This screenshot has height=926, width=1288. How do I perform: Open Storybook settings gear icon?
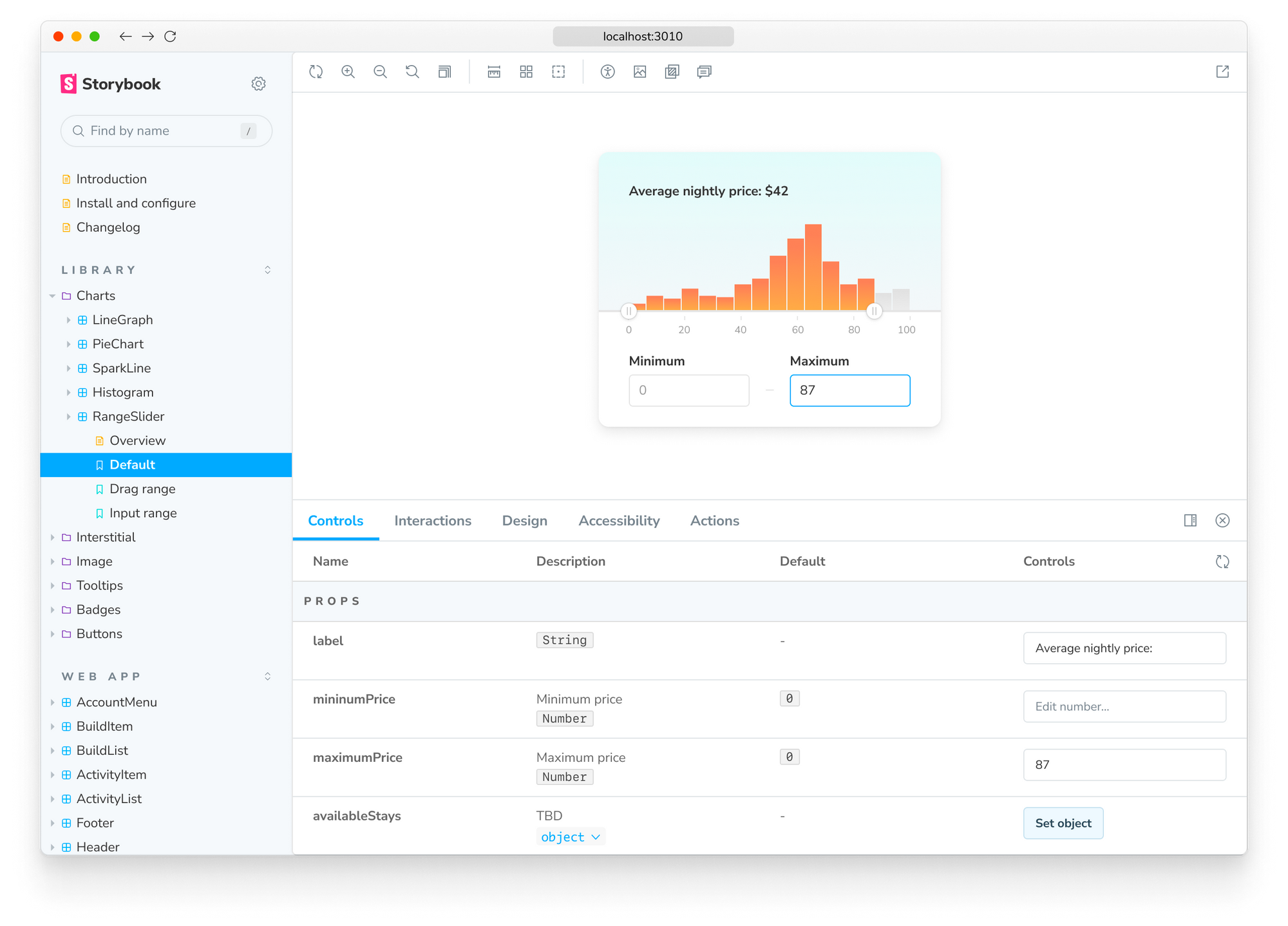pos(258,84)
